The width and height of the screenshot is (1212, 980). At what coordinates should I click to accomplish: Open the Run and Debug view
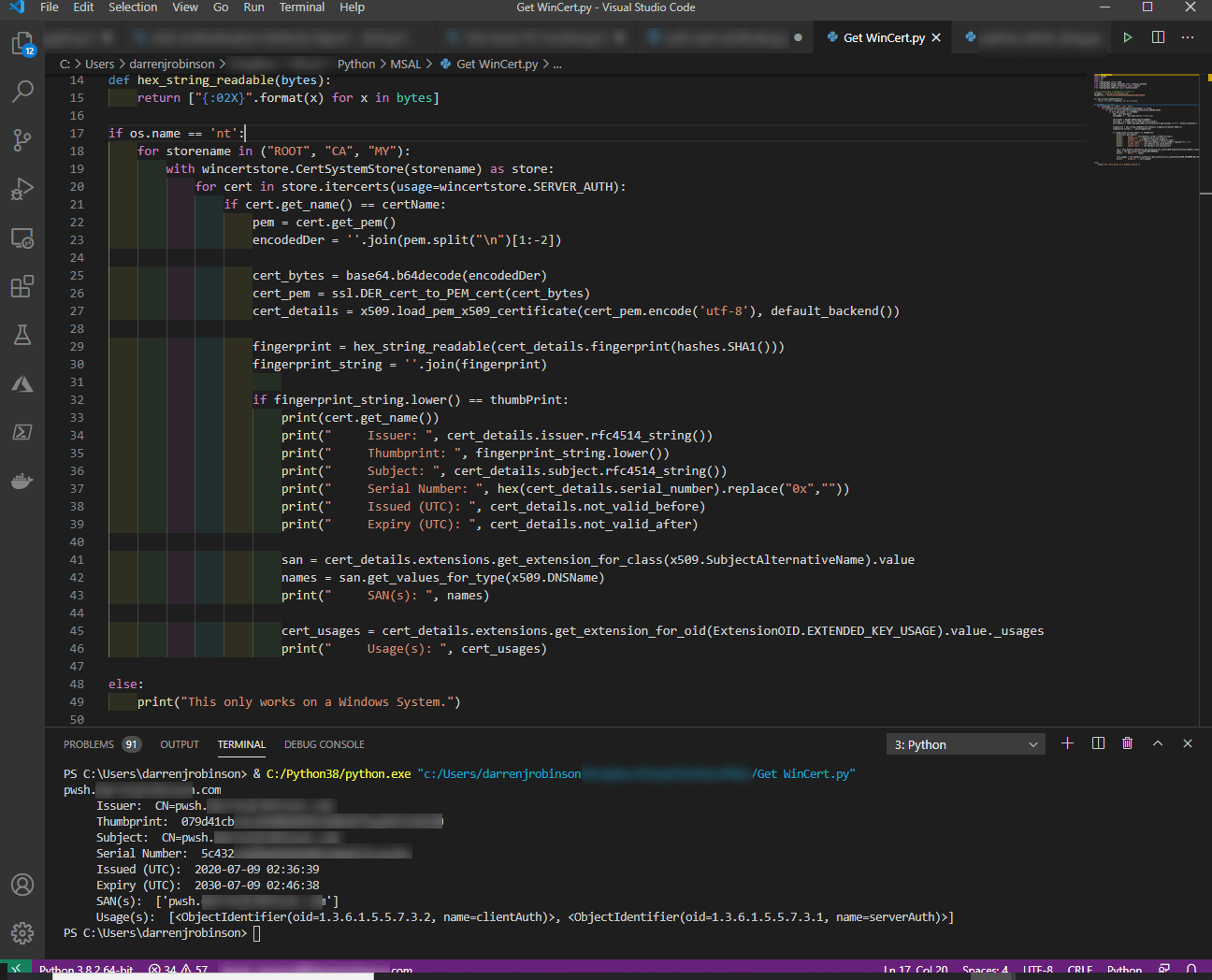(x=22, y=189)
